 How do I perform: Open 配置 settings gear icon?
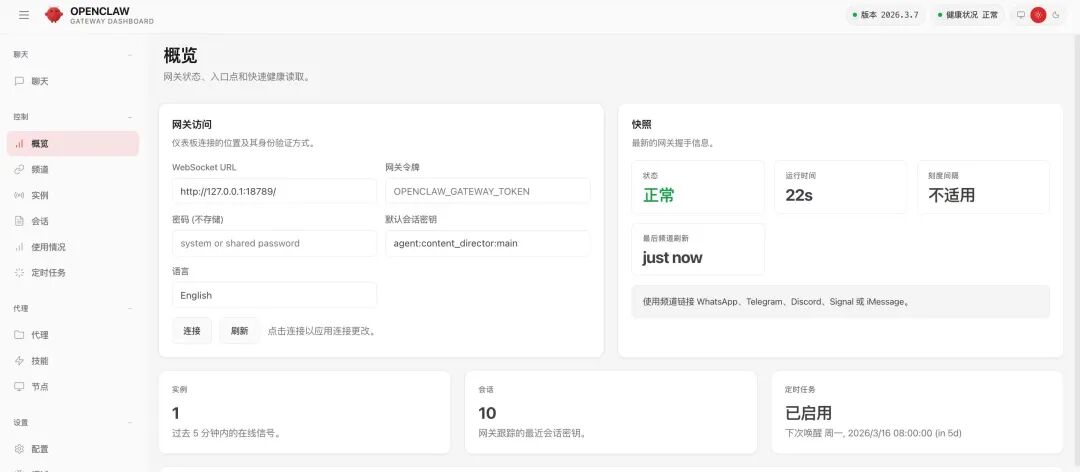pos(19,449)
